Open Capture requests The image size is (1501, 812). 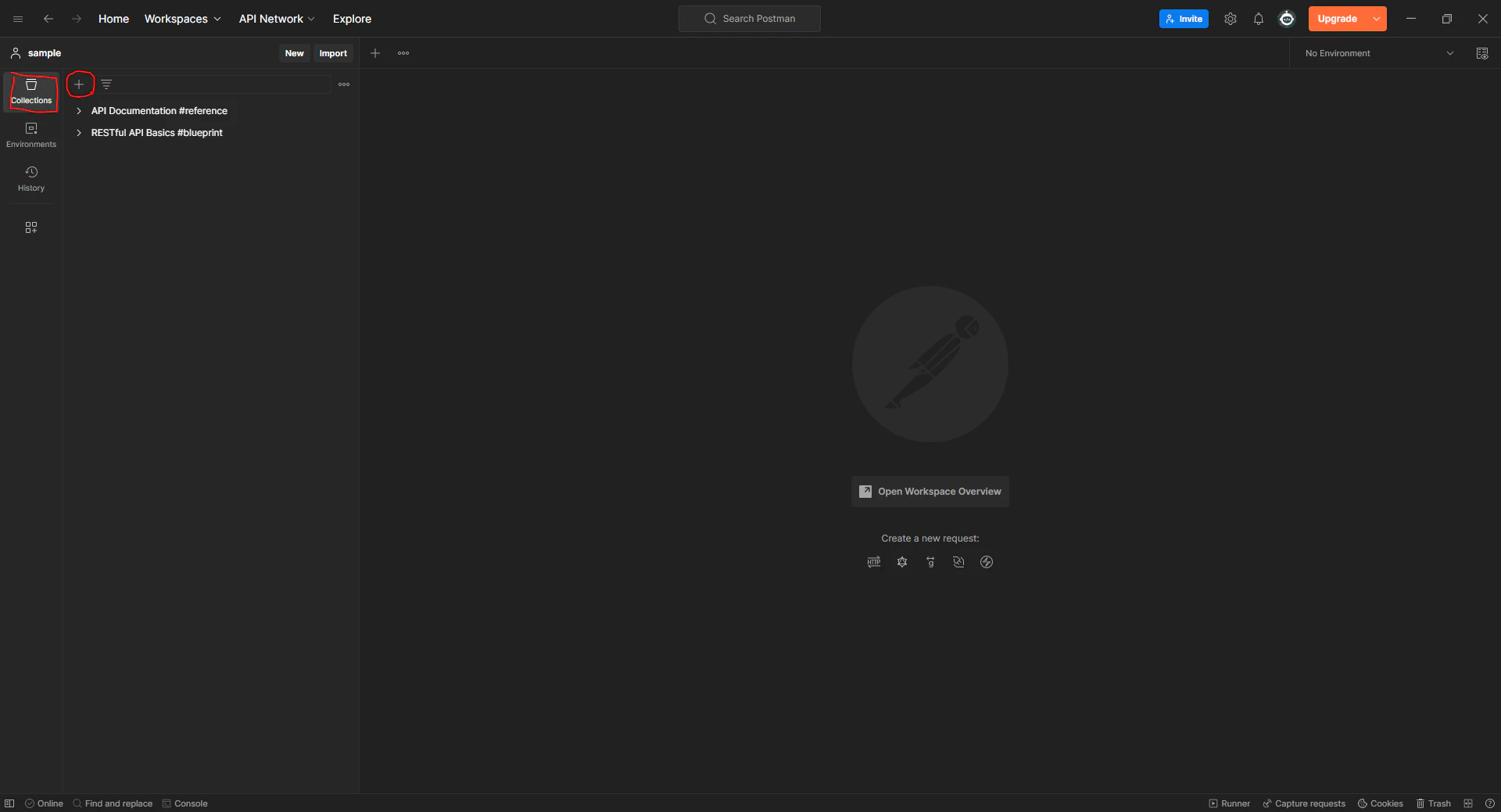(x=1304, y=803)
